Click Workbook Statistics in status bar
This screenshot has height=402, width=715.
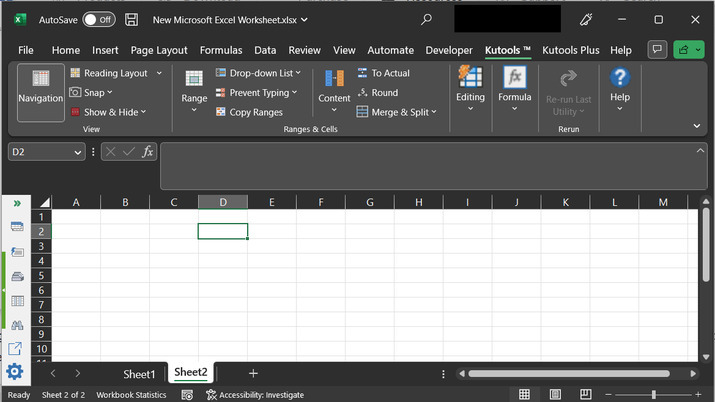131,395
